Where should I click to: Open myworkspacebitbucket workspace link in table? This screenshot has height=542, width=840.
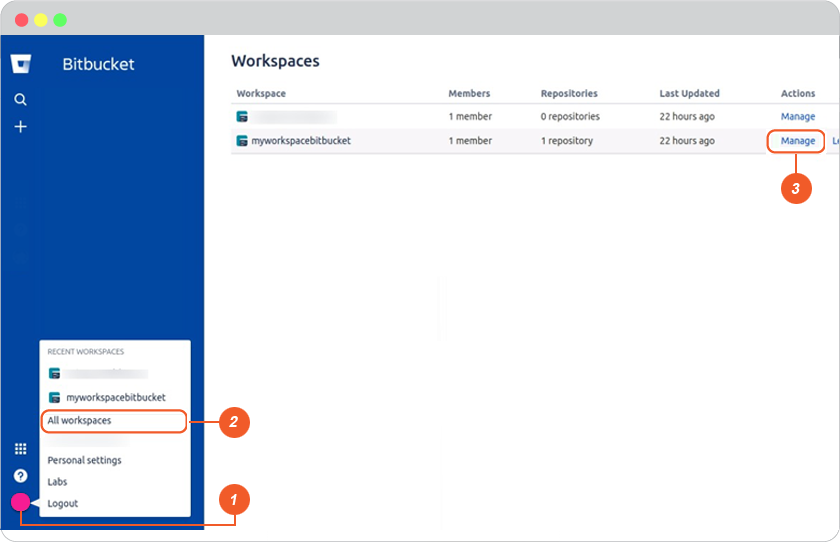click(301, 141)
